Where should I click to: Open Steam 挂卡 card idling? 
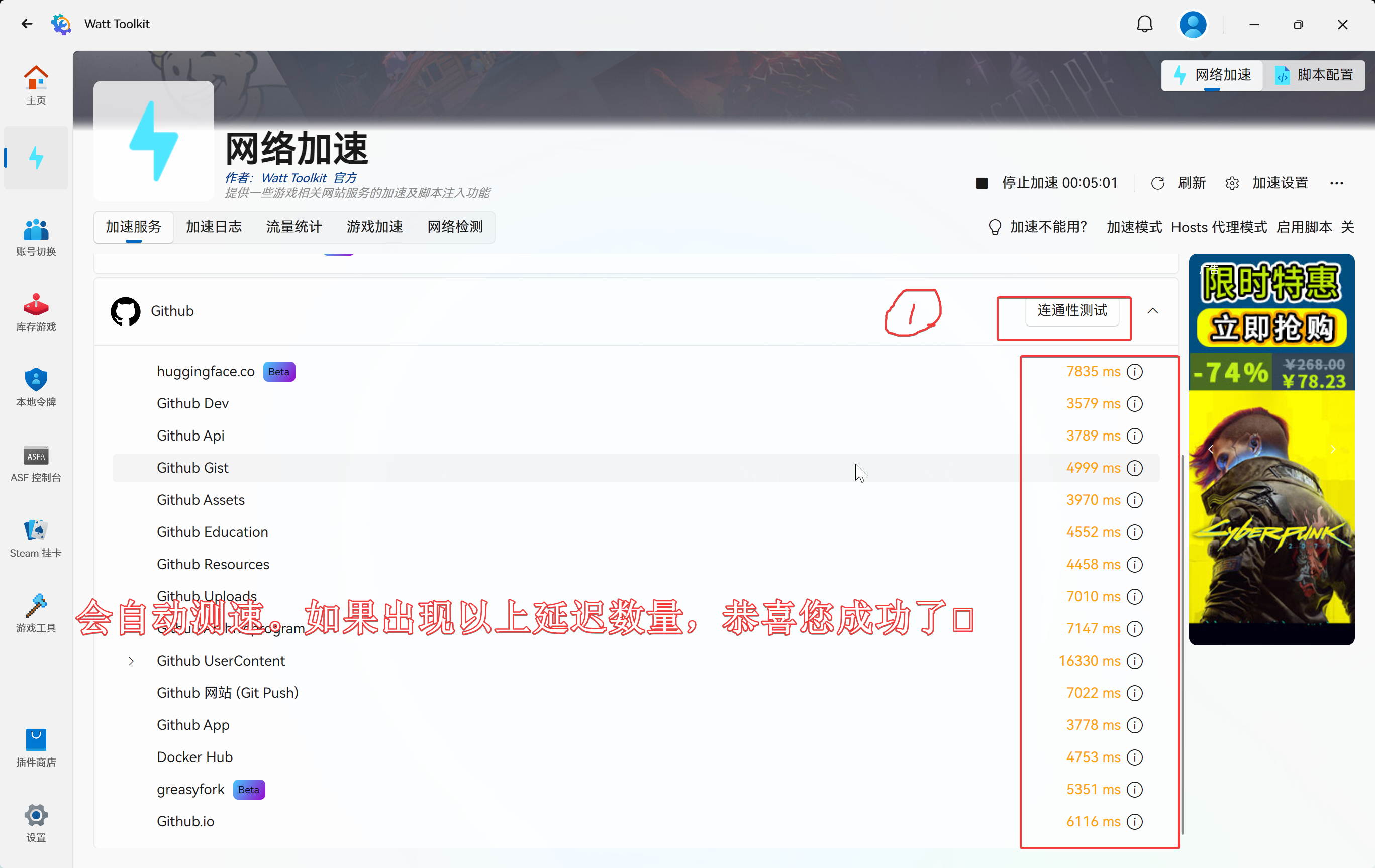(36, 538)
